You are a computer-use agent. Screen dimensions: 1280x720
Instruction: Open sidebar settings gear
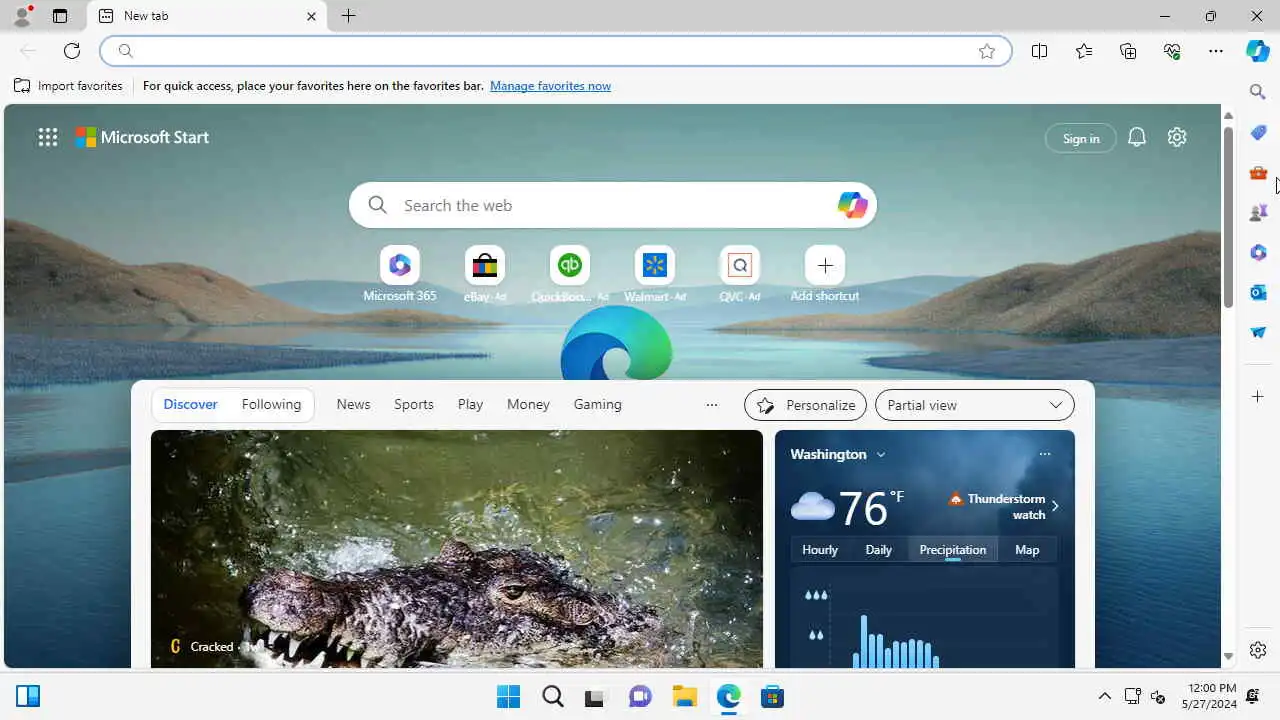[x=1258, y=650]
